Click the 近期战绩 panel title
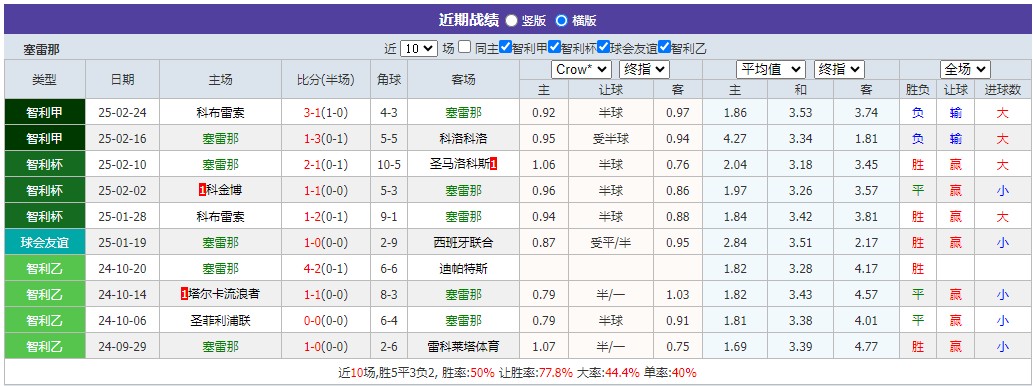The height and width of the screenshot is (386, 1033). click(469, 20)
